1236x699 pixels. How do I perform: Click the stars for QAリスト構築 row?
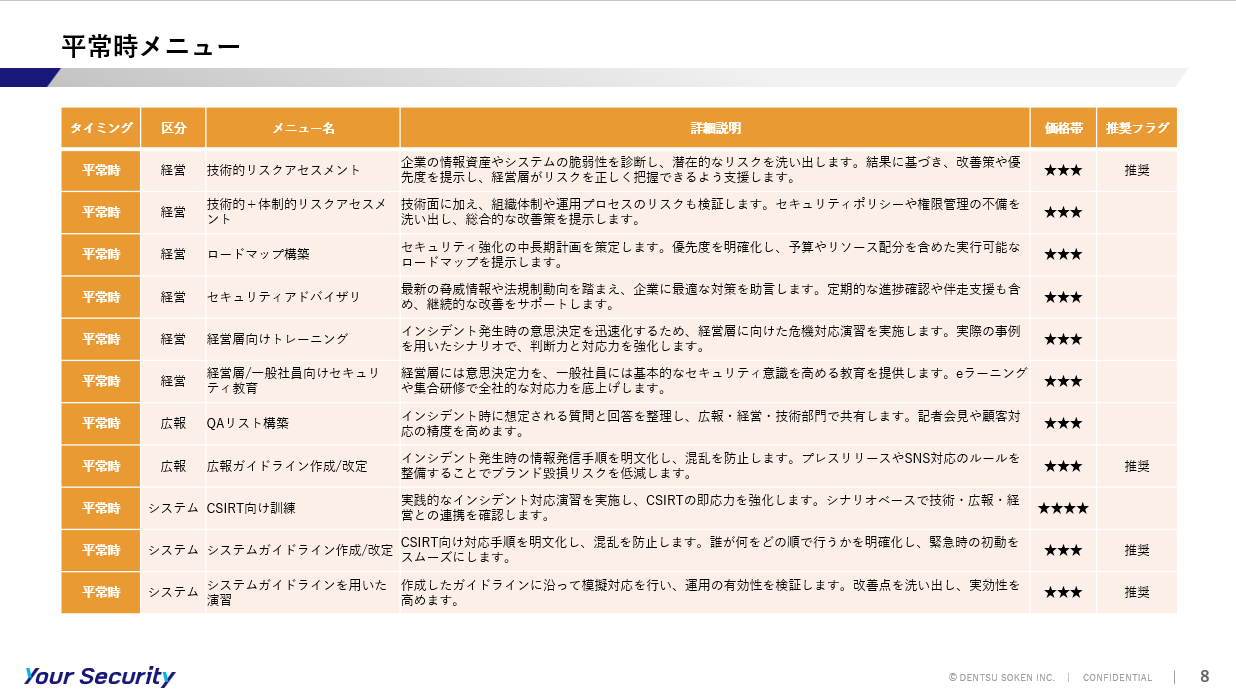tap(1063, 423)
